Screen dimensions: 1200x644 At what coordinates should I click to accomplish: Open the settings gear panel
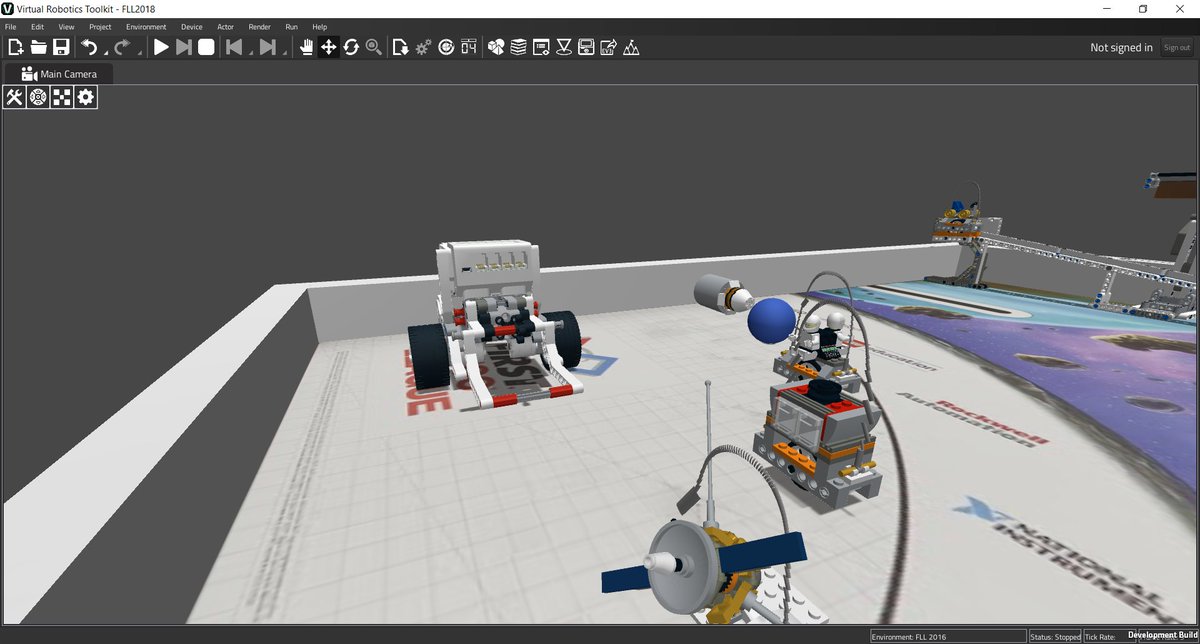85,97
